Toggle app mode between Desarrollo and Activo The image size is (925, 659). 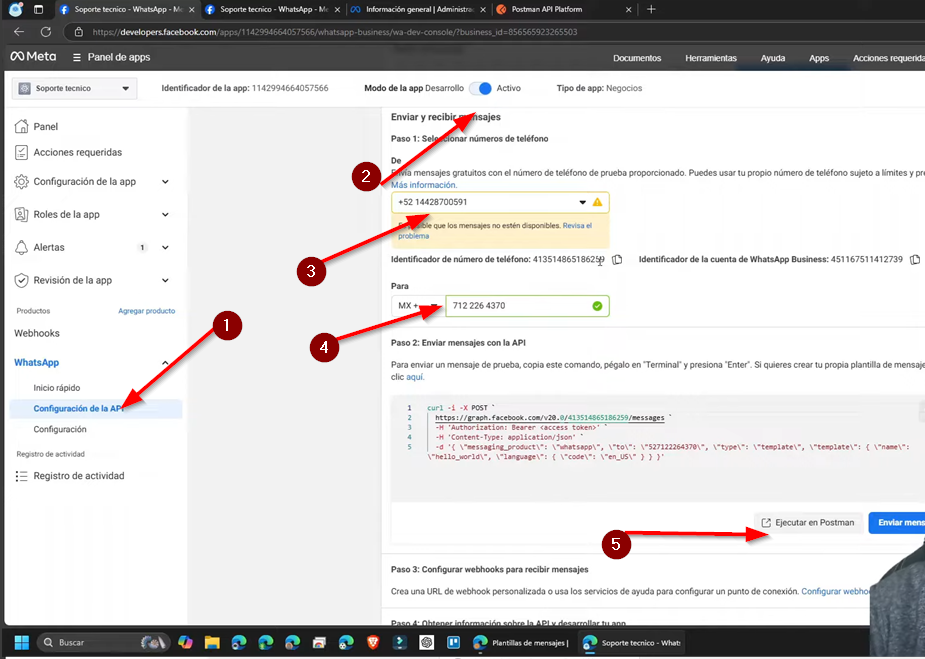tap(481, 88)
